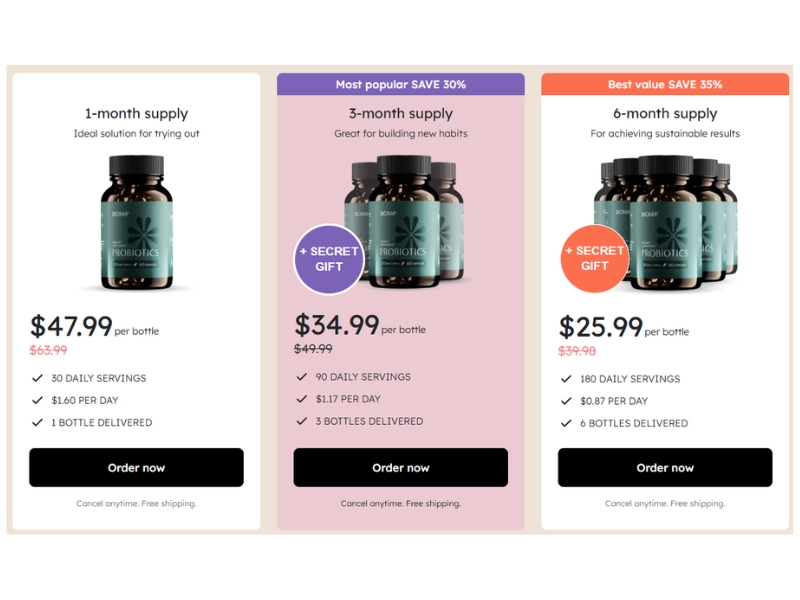Click checkmark beside 90 Daily Servings
The image size is (800, 600).
pyautogui.click(x=302, y=377)
